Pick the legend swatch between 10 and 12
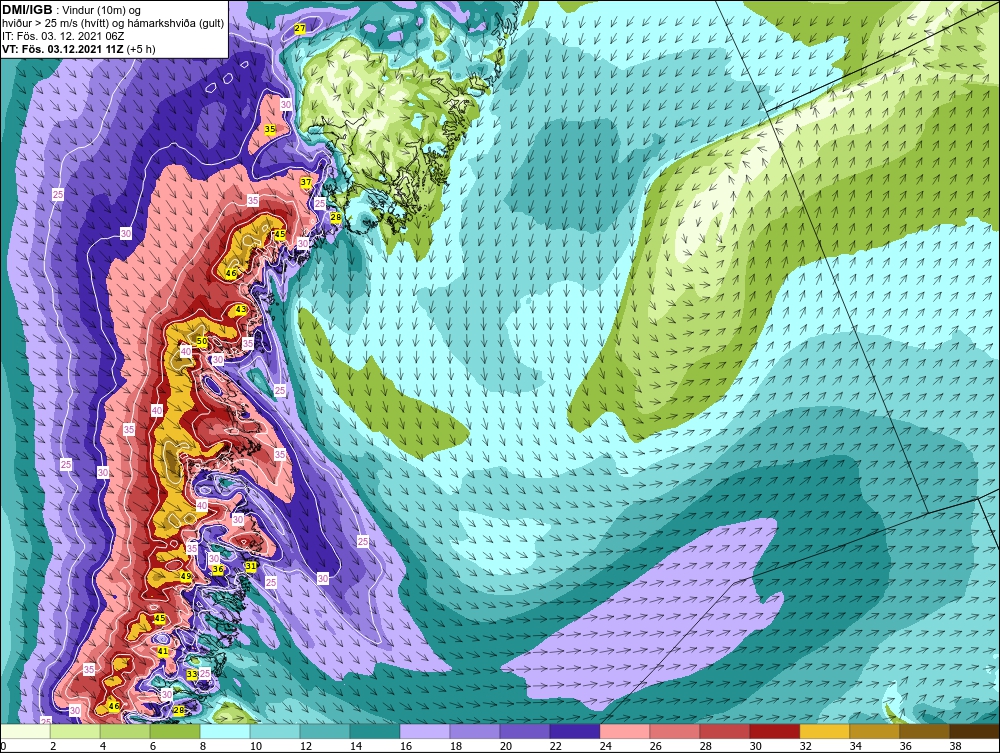The height and width of the screenshot is (753, 1000). [275, 731]
